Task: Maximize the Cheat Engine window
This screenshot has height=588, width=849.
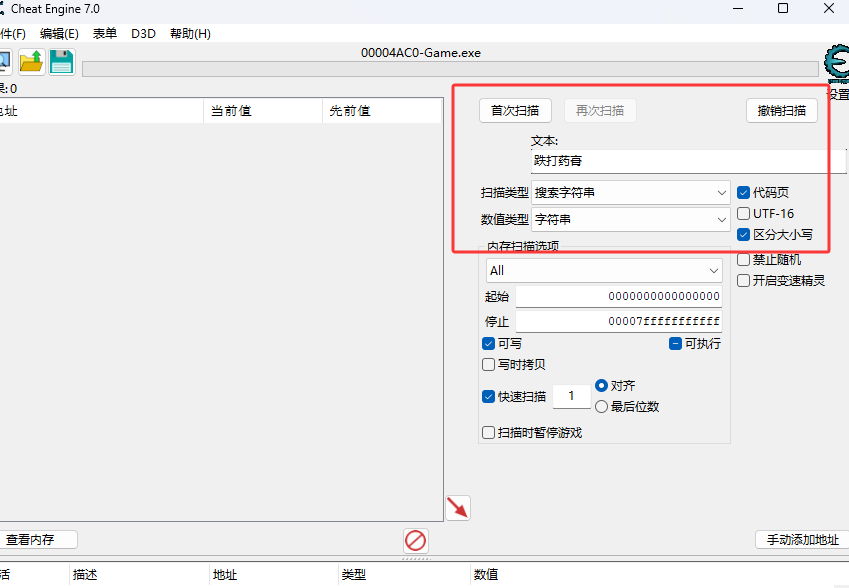Action: click(x=783, y=8)
